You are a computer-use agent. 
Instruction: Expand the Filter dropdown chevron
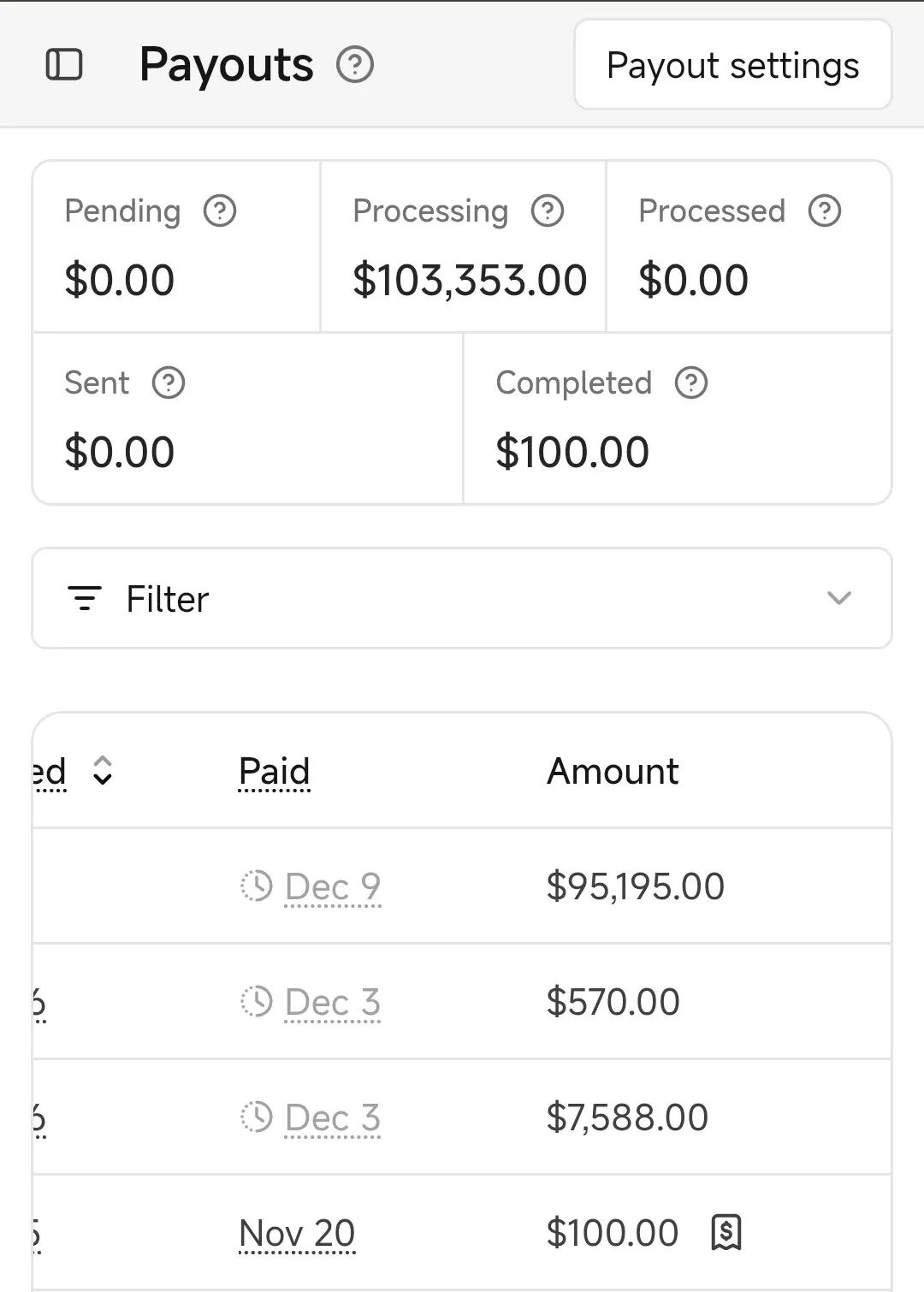coord(839,598)
